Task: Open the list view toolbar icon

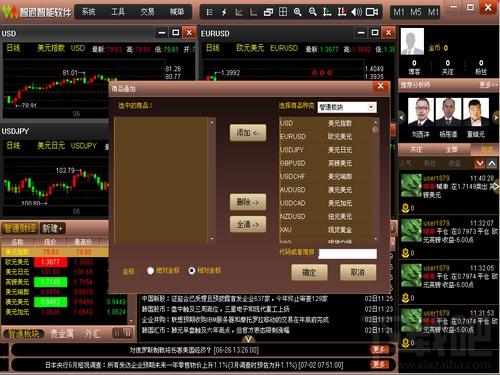Action: [x=209, y=12]
